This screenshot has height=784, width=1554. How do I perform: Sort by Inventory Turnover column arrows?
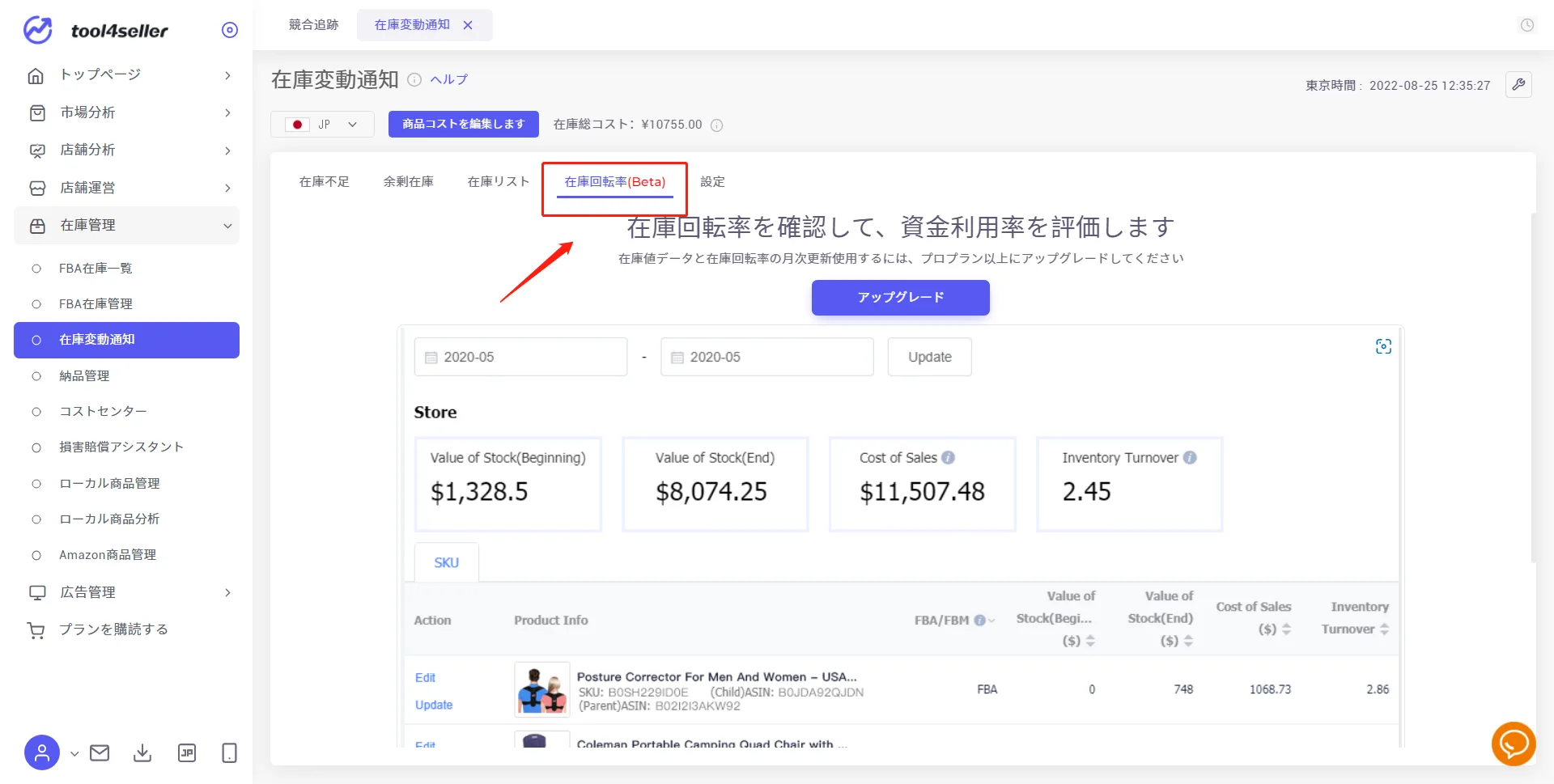click(x=1384, y=629)
